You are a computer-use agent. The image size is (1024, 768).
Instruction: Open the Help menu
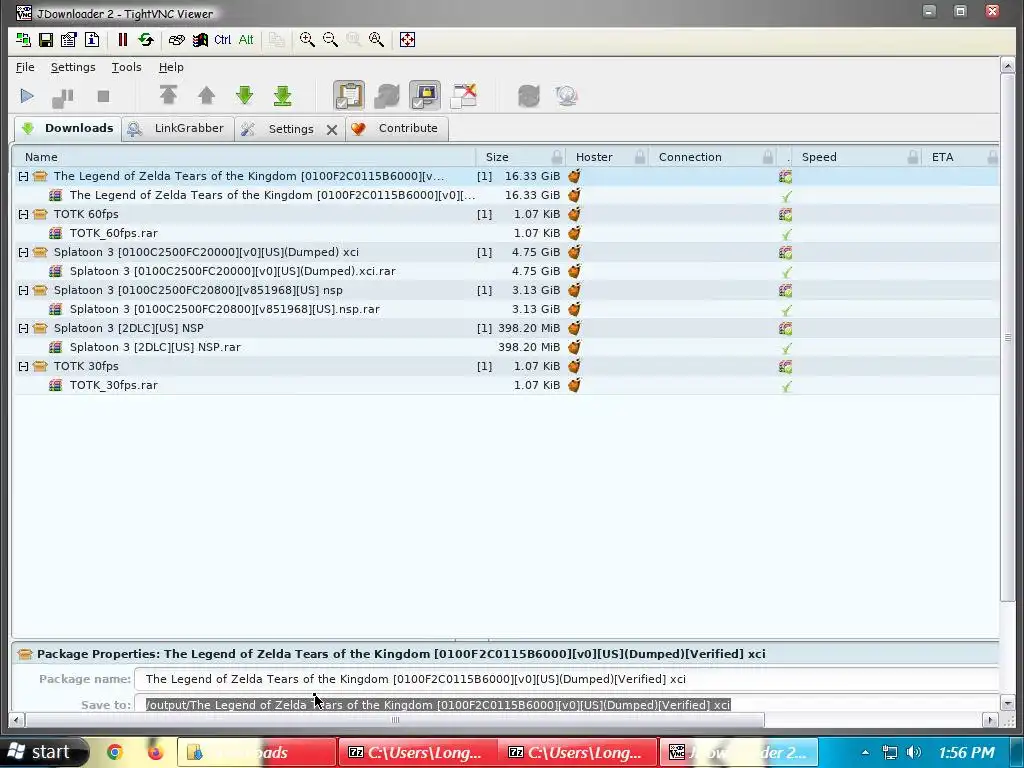click(x=171, y=67)
